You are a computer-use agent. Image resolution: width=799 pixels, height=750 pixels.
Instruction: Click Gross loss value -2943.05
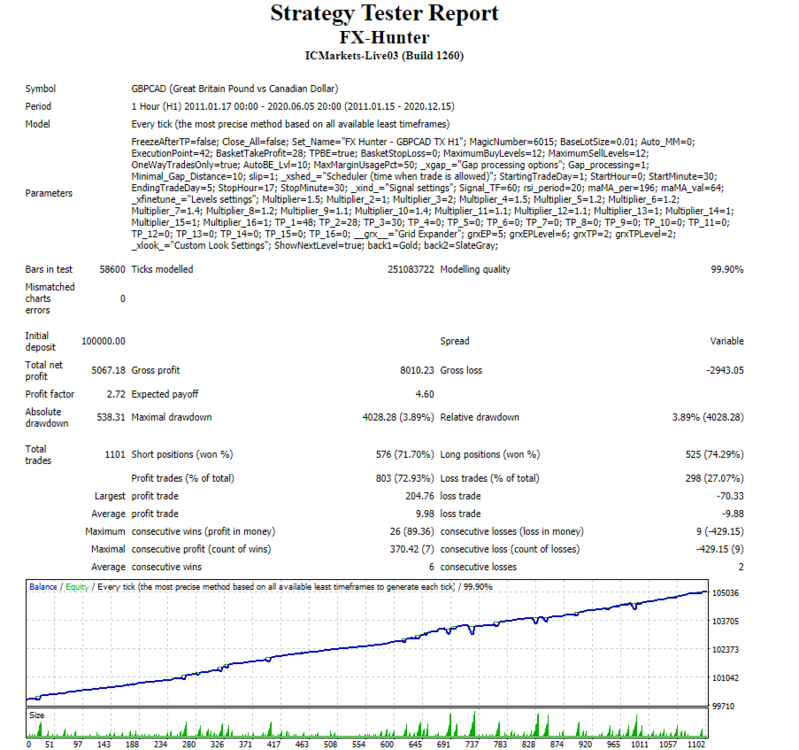(x=725, y=370)
